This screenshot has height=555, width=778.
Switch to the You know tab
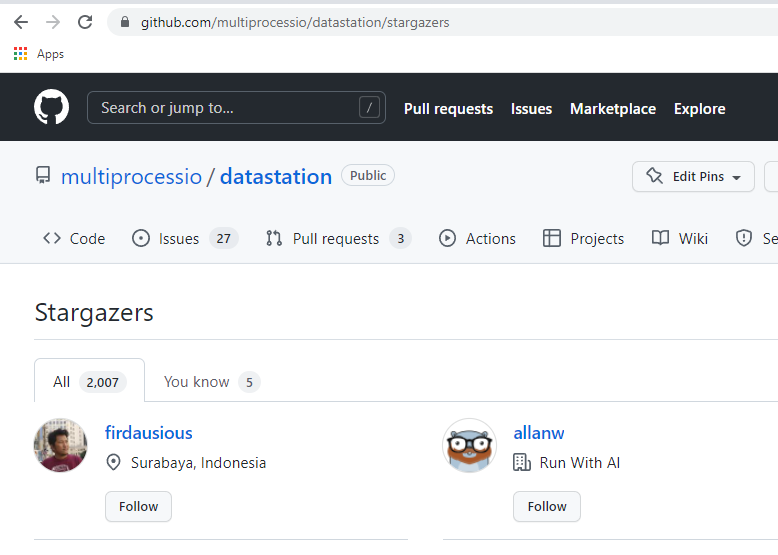coord(212,382)
